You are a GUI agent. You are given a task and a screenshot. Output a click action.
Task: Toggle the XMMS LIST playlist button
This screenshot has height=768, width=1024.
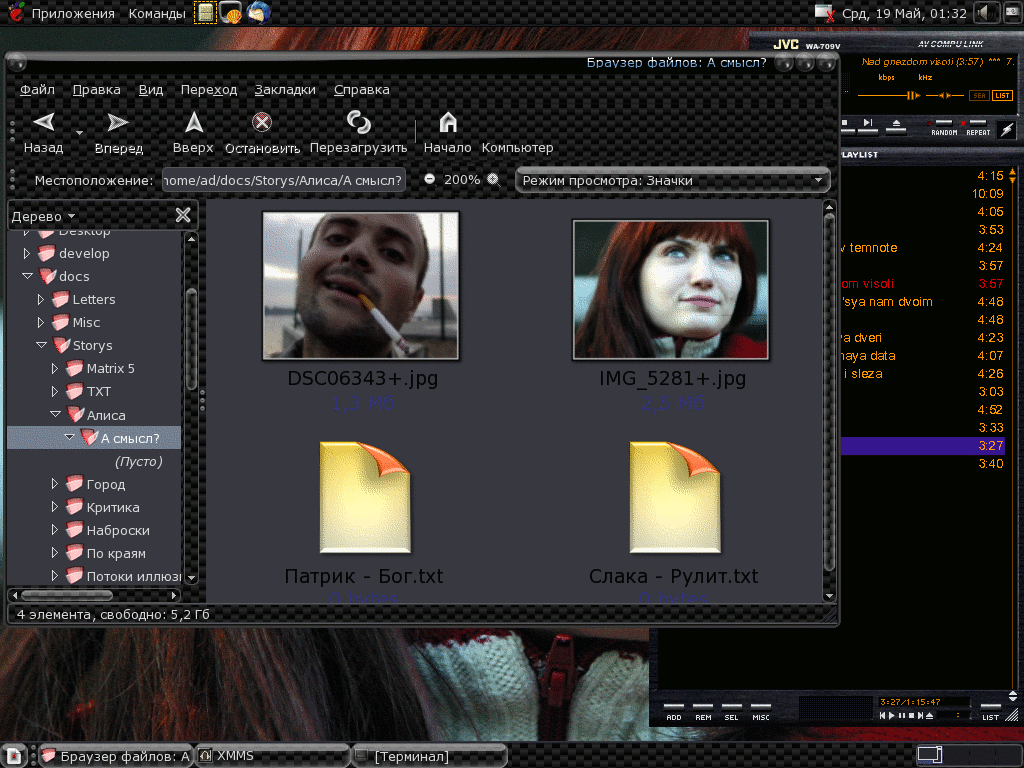tap(1002, 96)
